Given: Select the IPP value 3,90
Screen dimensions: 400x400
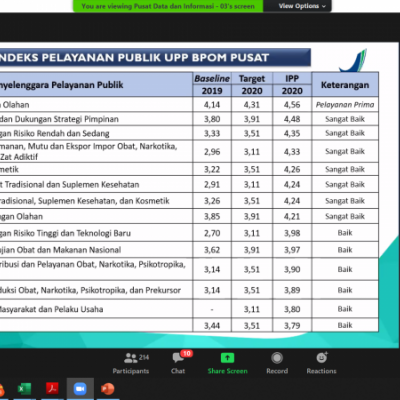Looking at the screenshot, I should (x=292, y=269).
